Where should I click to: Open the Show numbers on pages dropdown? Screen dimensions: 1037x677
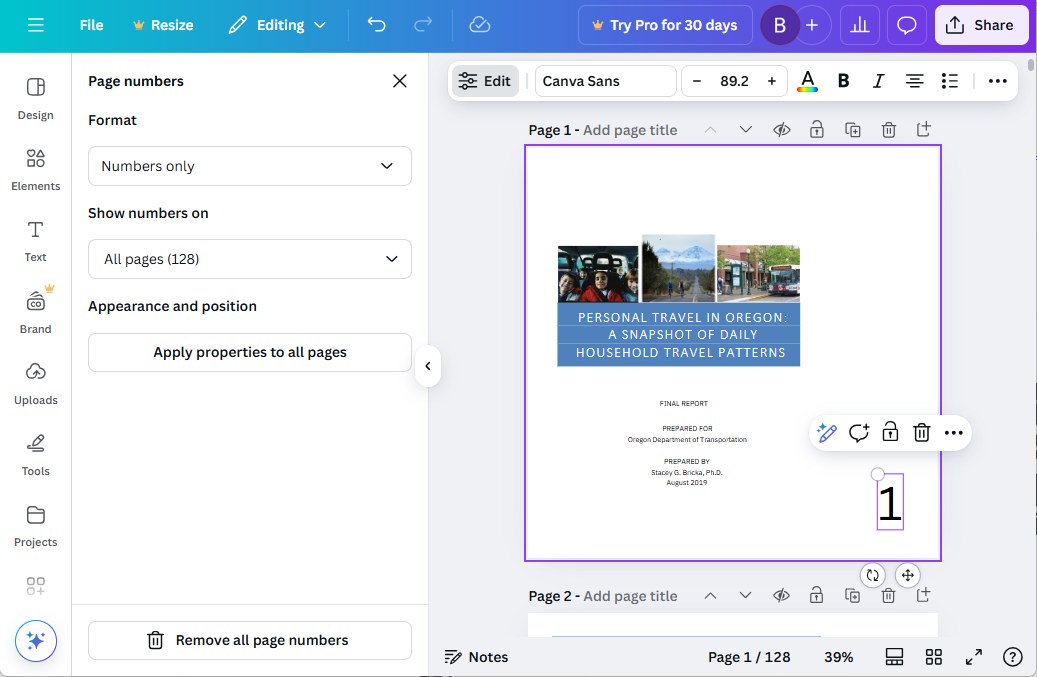[x=249, y=259]
